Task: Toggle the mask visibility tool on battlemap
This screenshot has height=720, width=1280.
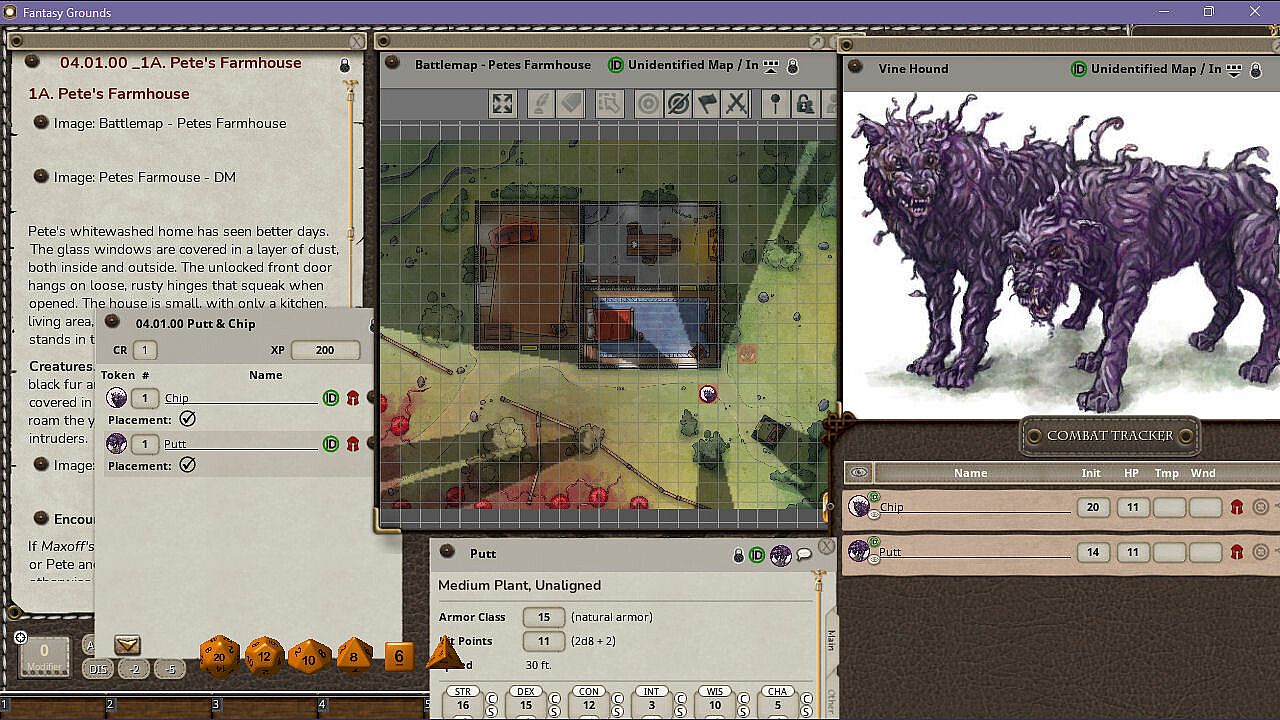Action: [x=678, y=103]
